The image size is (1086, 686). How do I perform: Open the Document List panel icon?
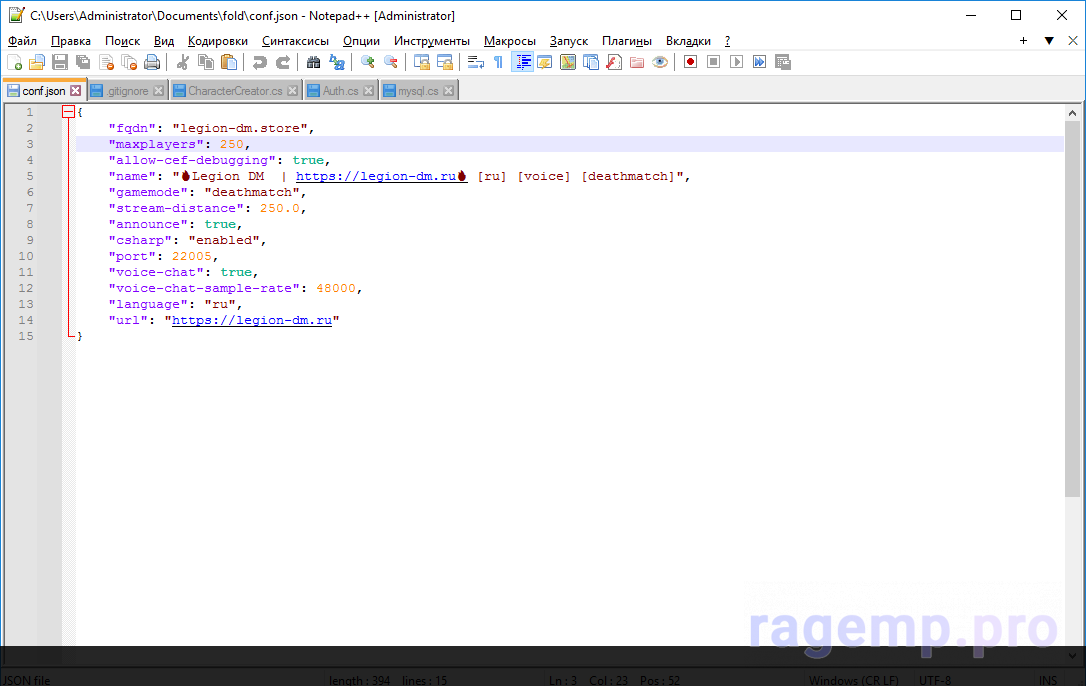(591, 62)
